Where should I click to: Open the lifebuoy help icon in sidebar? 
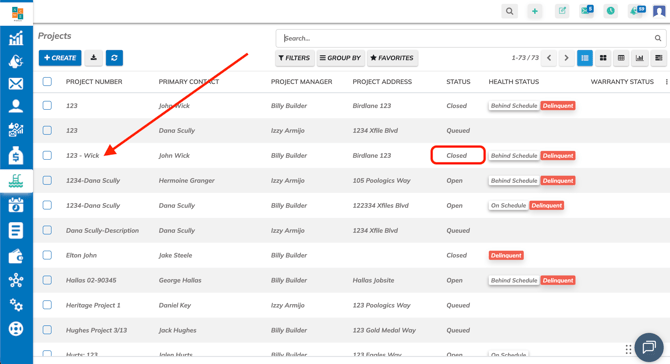click(x=16, y=329)
